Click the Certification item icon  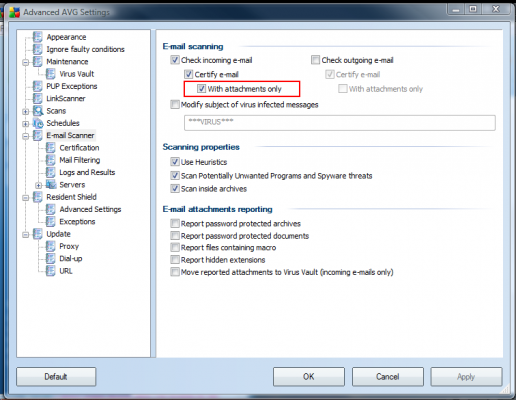[51, 148]
